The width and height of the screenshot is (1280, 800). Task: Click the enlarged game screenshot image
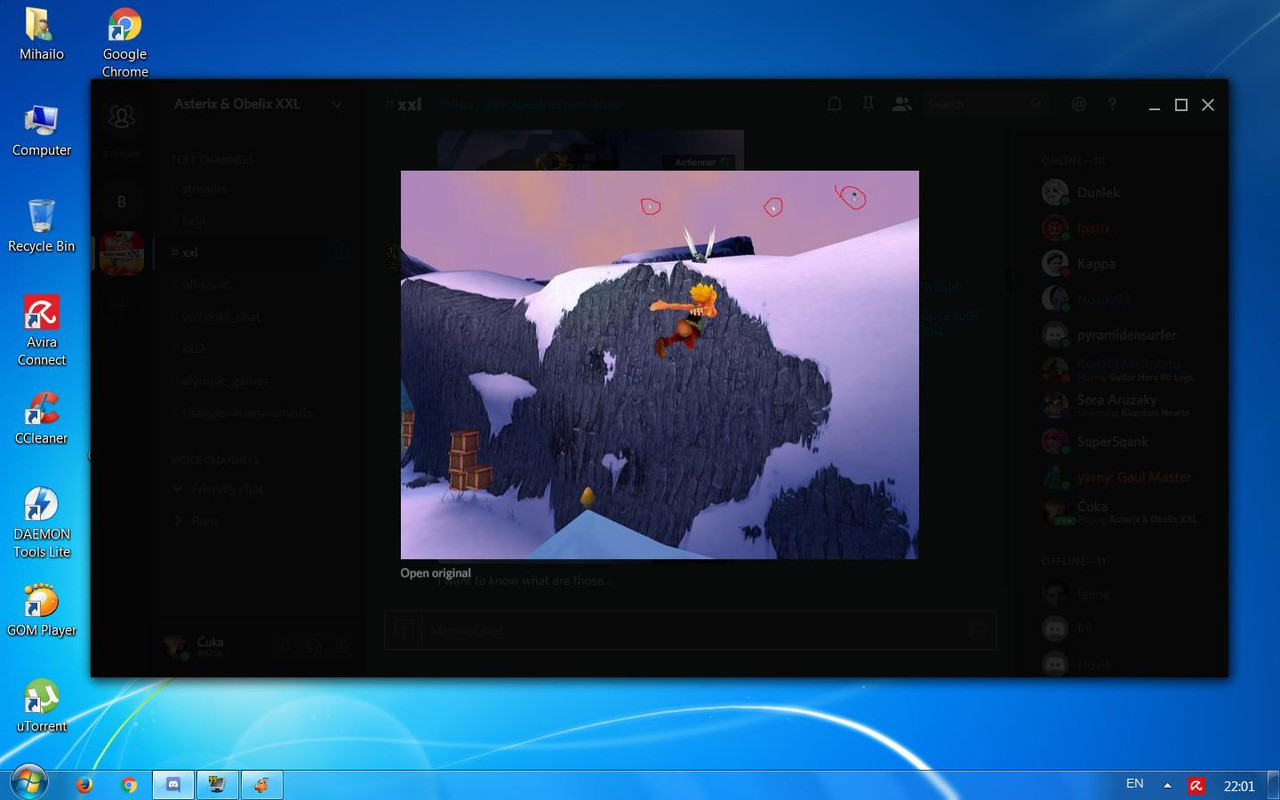[659, 365]
